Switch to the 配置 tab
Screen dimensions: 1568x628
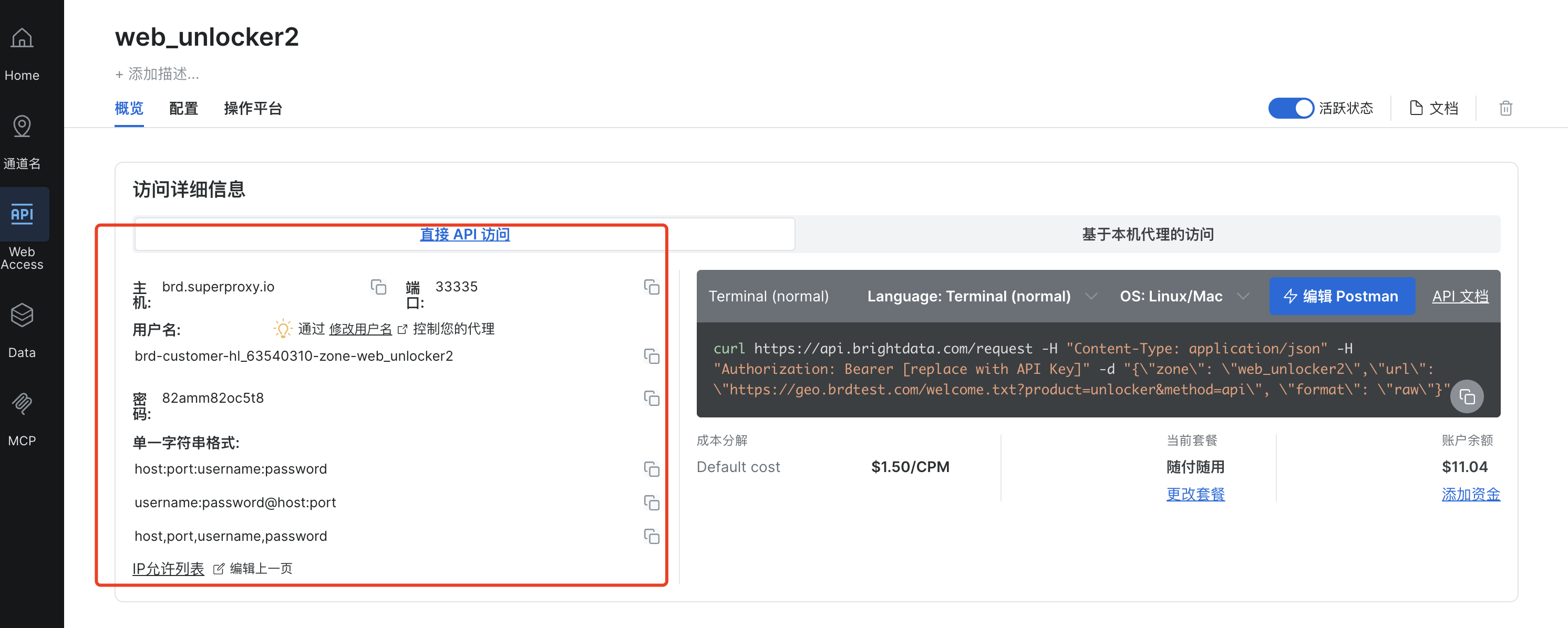point(183,108)
